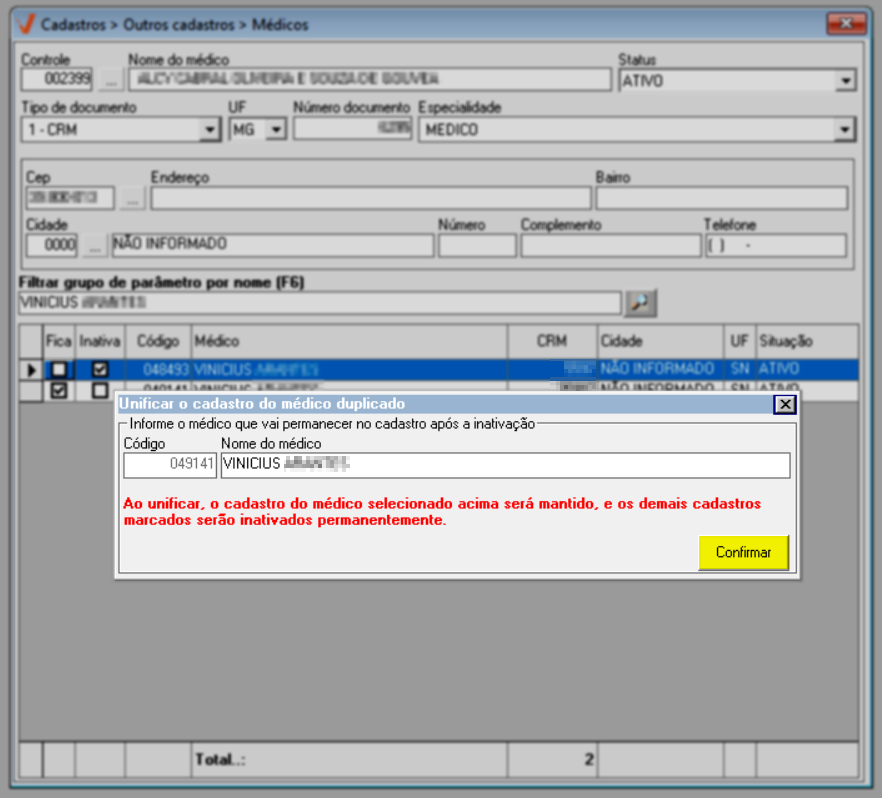Click the total count value 2
This screenshot has width=882, height=798.
[x=588, y=759]
